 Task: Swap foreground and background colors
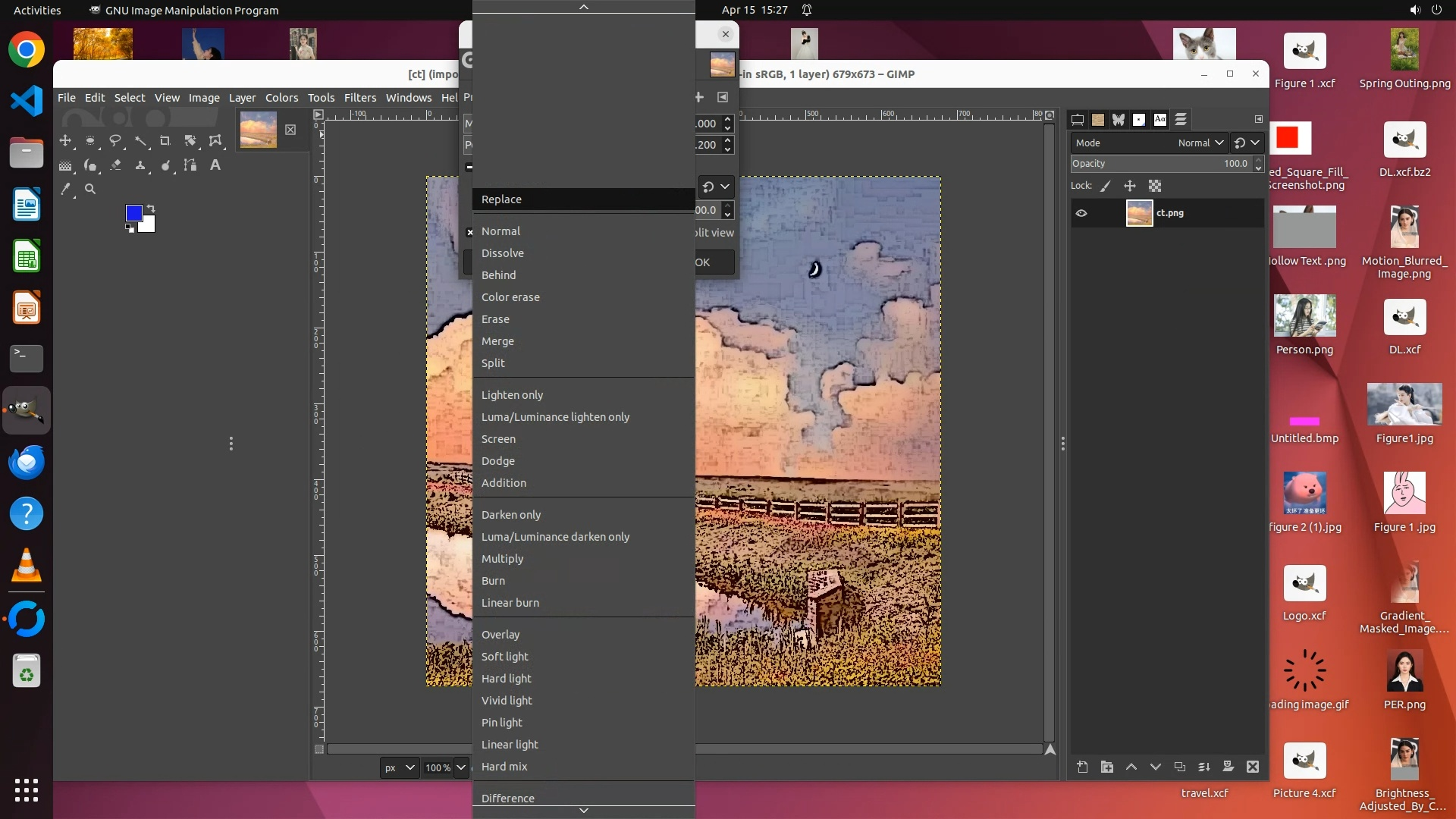(x=151, y=209)
